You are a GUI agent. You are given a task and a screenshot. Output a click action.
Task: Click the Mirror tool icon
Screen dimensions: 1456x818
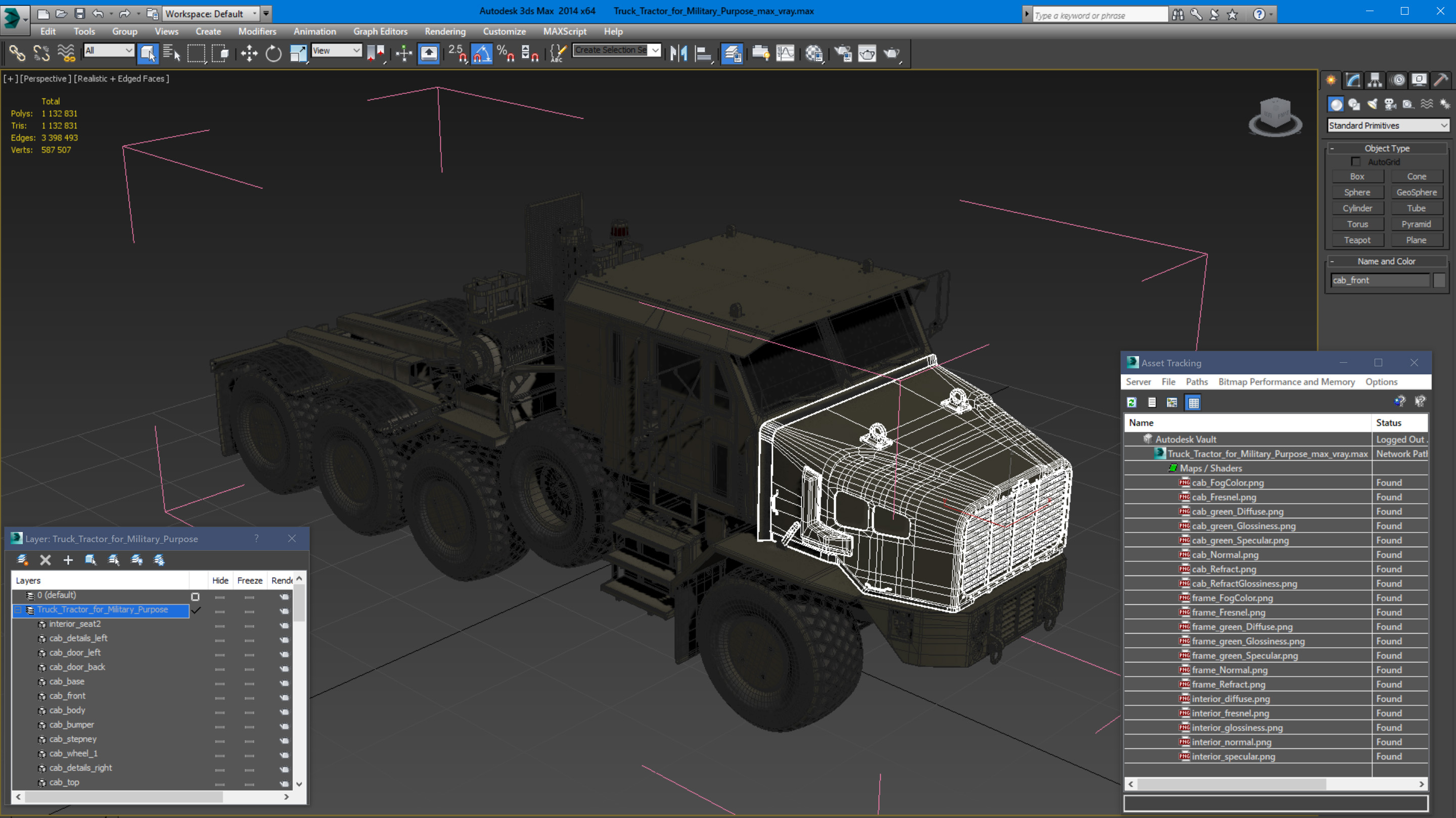[678, 53]
